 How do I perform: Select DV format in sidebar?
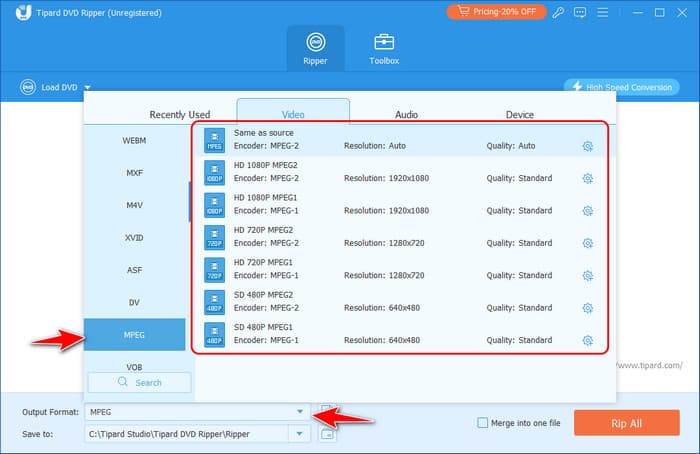tap(134, 303)
